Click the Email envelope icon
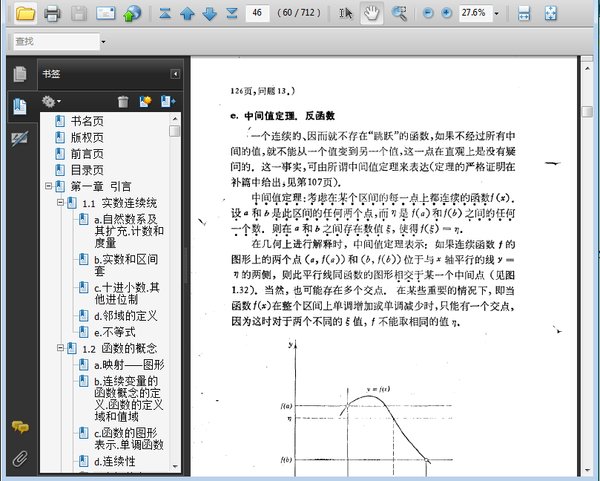This screenshot has width=600, height=481. [x=106, y=13]
